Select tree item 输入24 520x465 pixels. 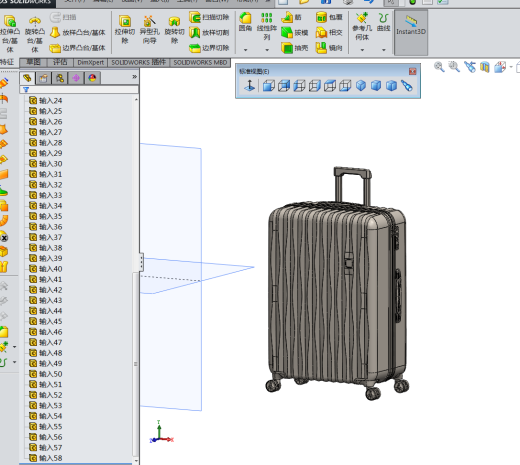click(45, 100)
